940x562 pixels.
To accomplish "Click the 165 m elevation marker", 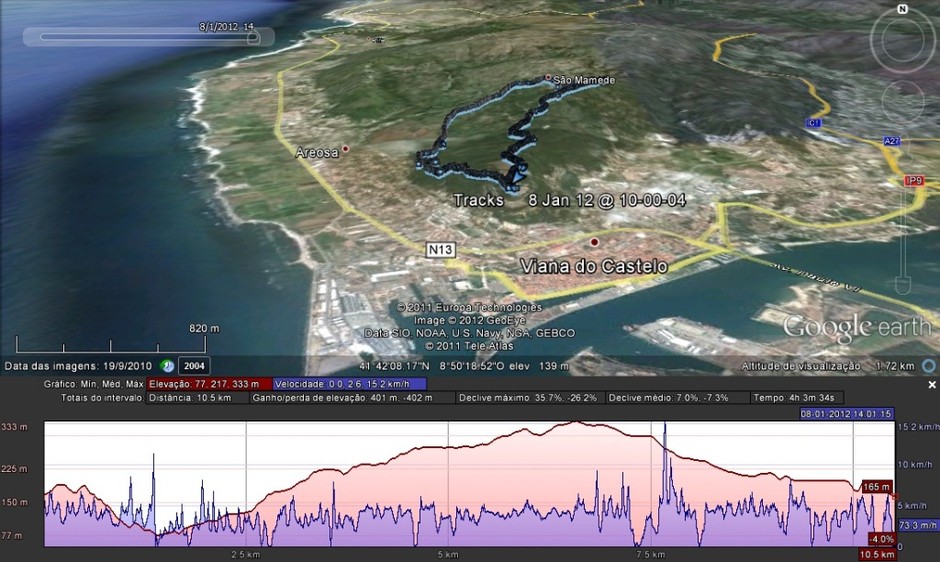I will [876, 487].
